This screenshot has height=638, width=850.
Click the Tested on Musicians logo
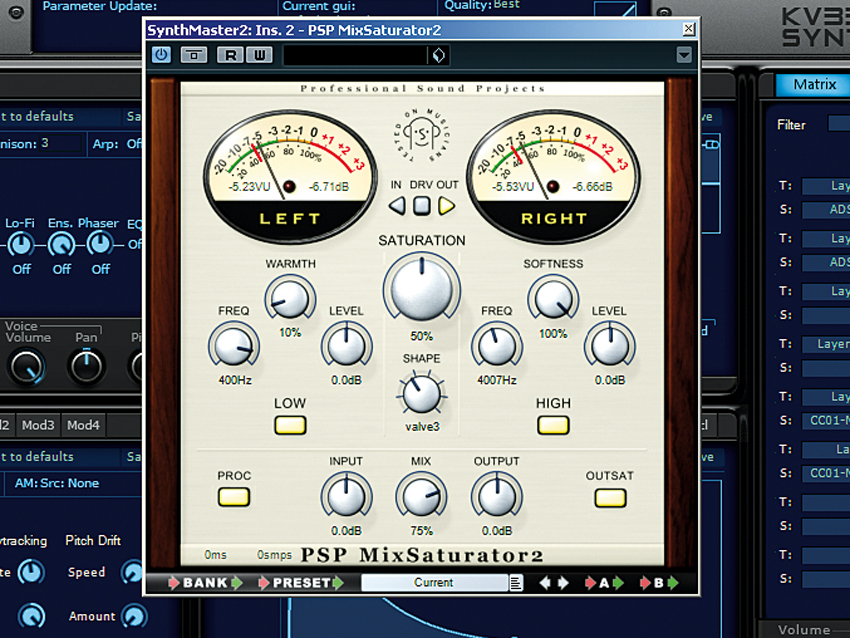point(422,136)
